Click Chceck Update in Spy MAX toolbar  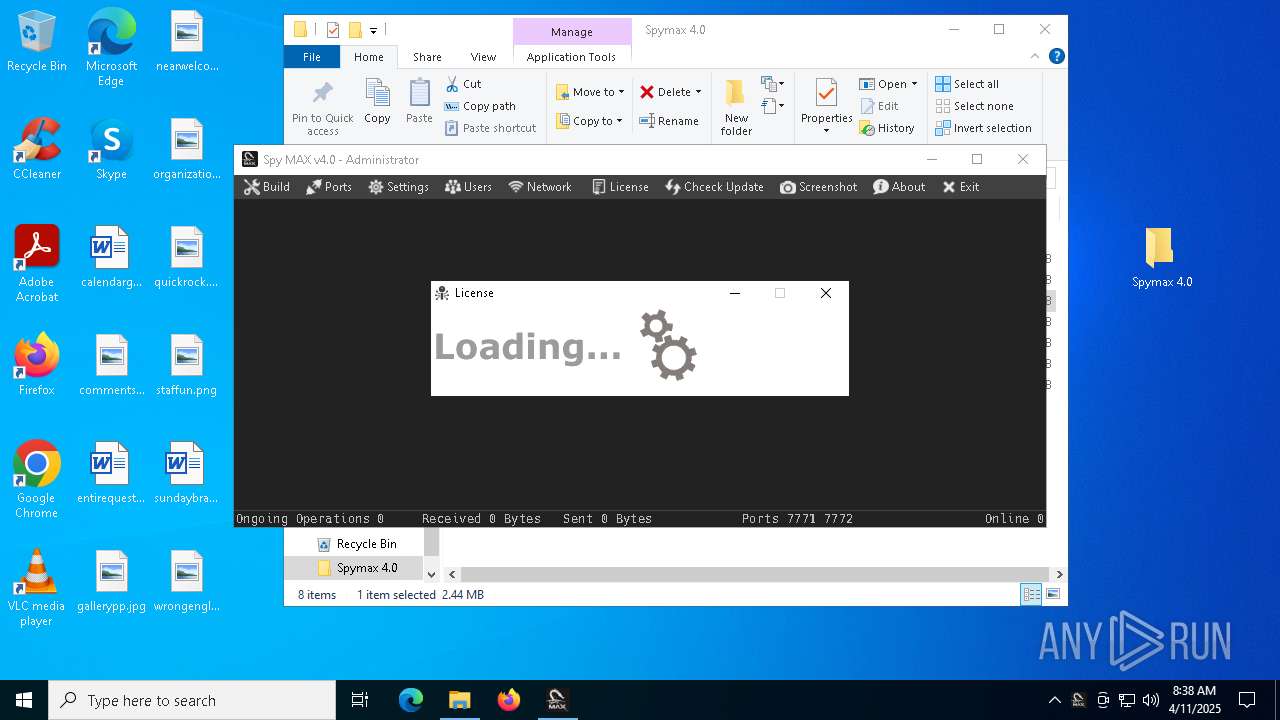coord(714,187)
